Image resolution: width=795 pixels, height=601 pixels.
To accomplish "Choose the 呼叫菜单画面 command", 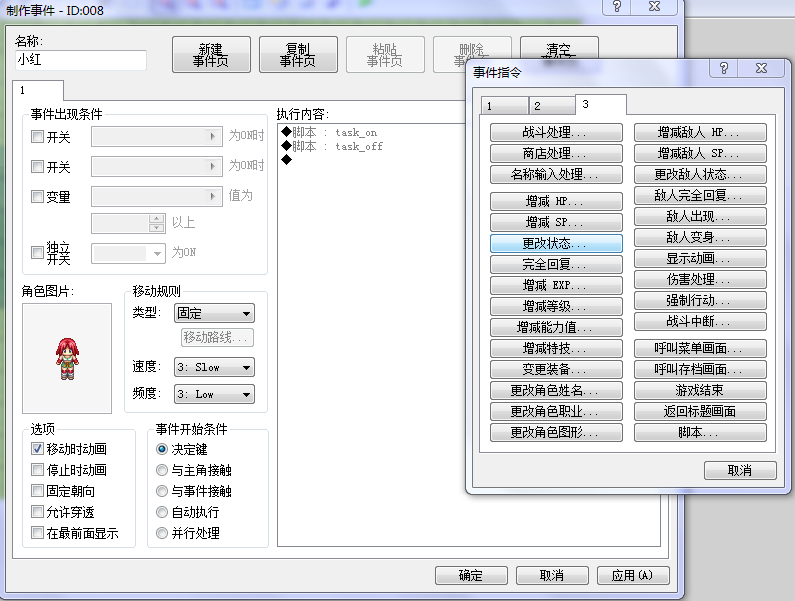I will click(700, 348).
